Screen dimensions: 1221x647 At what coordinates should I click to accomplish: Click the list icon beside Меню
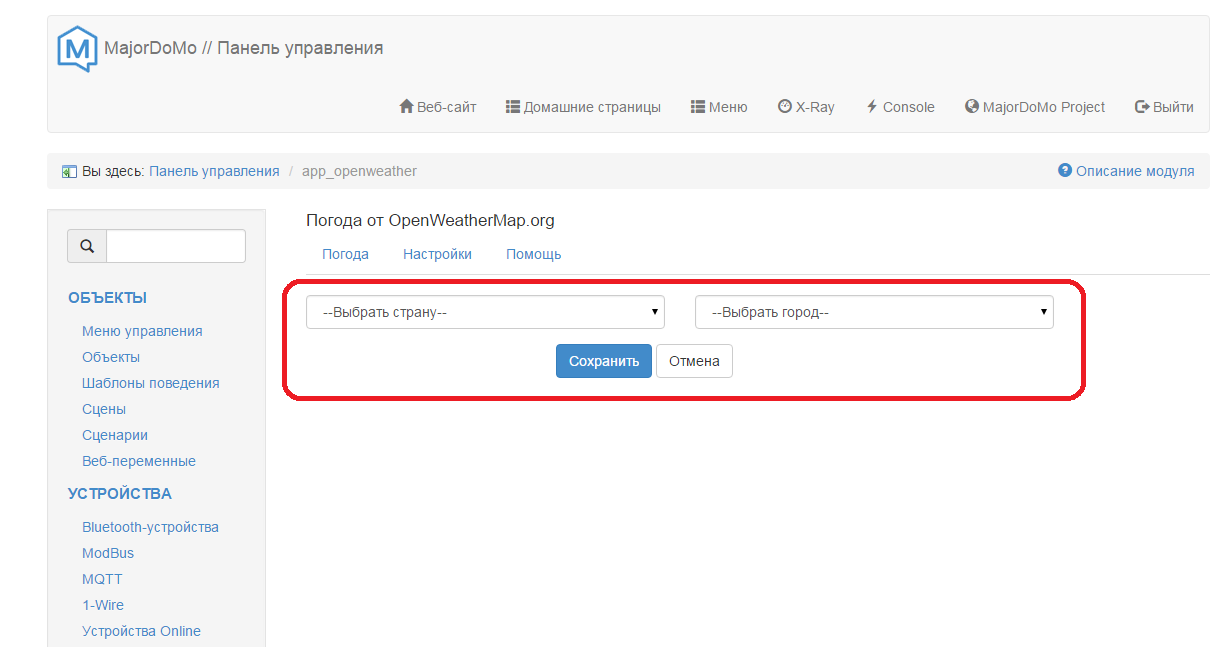(x=698, y=107)
